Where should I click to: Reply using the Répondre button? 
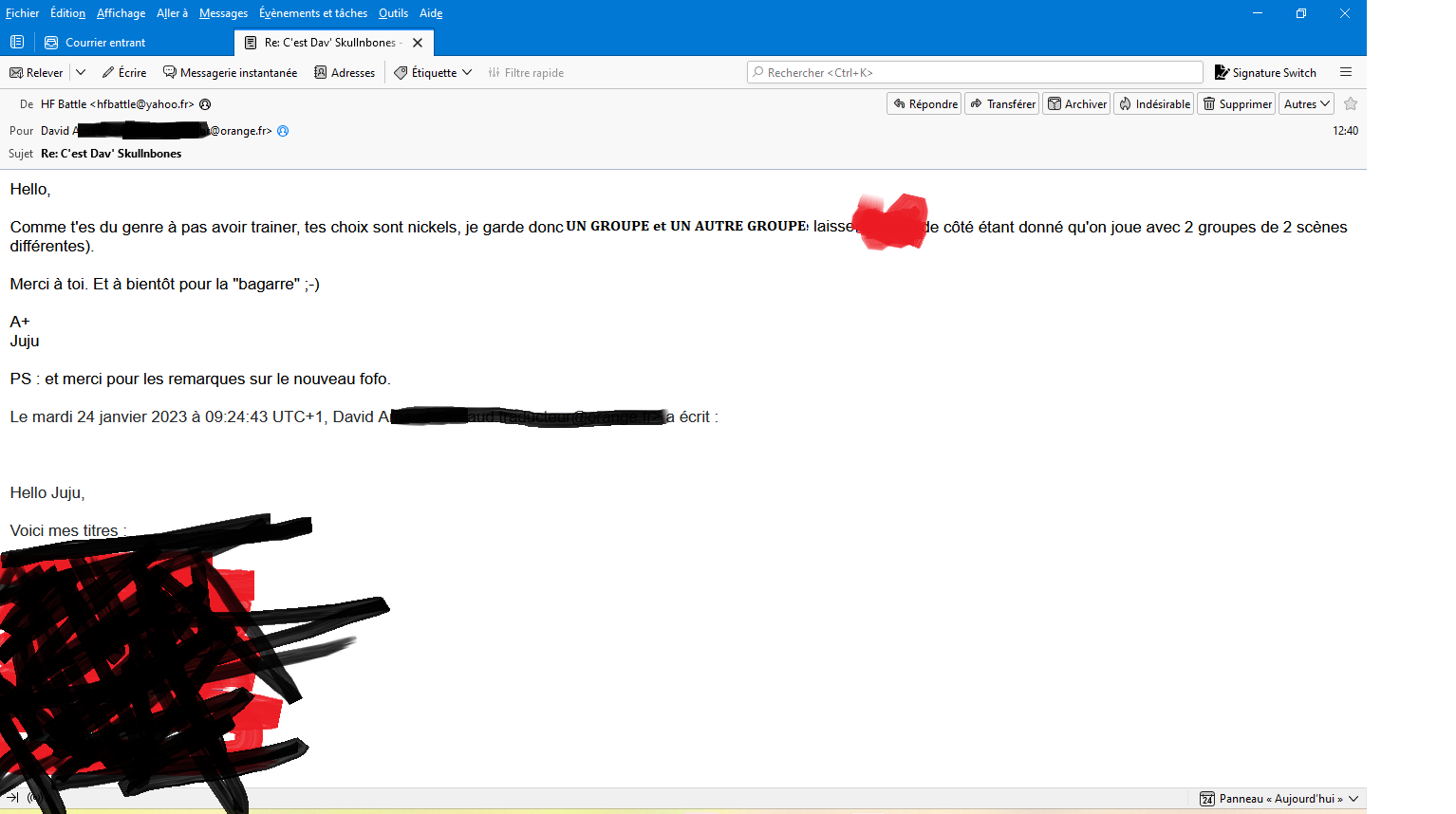[x=924, y=104]
